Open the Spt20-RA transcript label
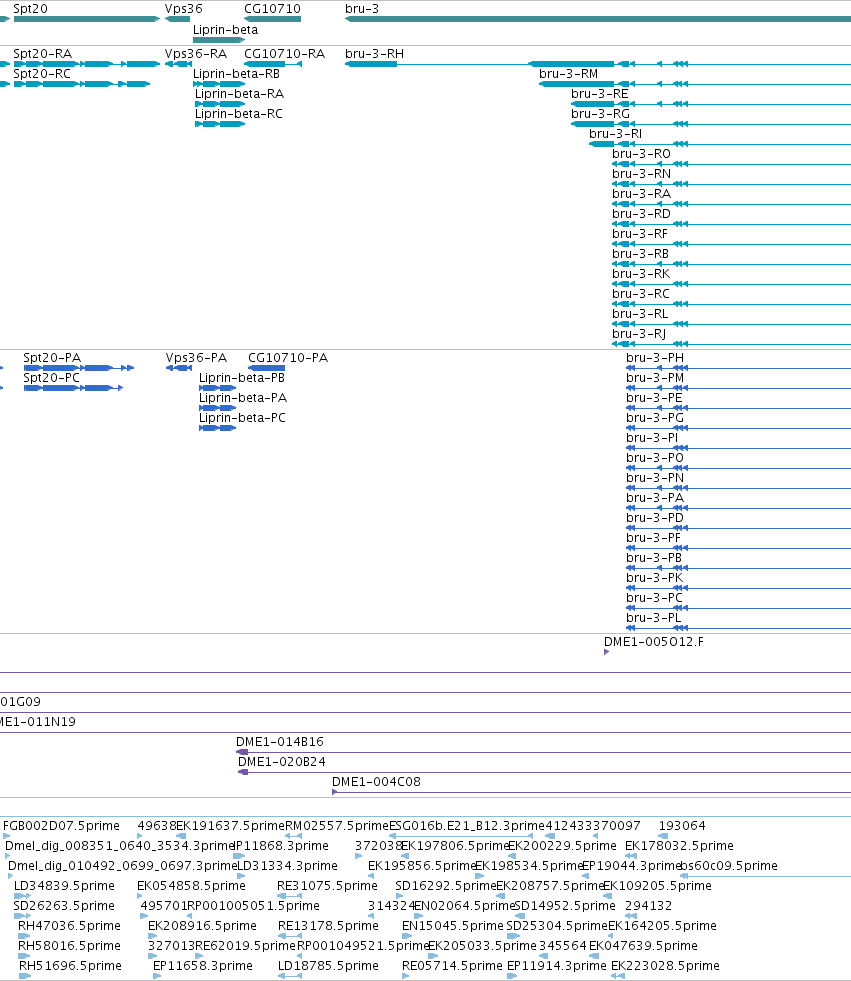 point(43,54)
